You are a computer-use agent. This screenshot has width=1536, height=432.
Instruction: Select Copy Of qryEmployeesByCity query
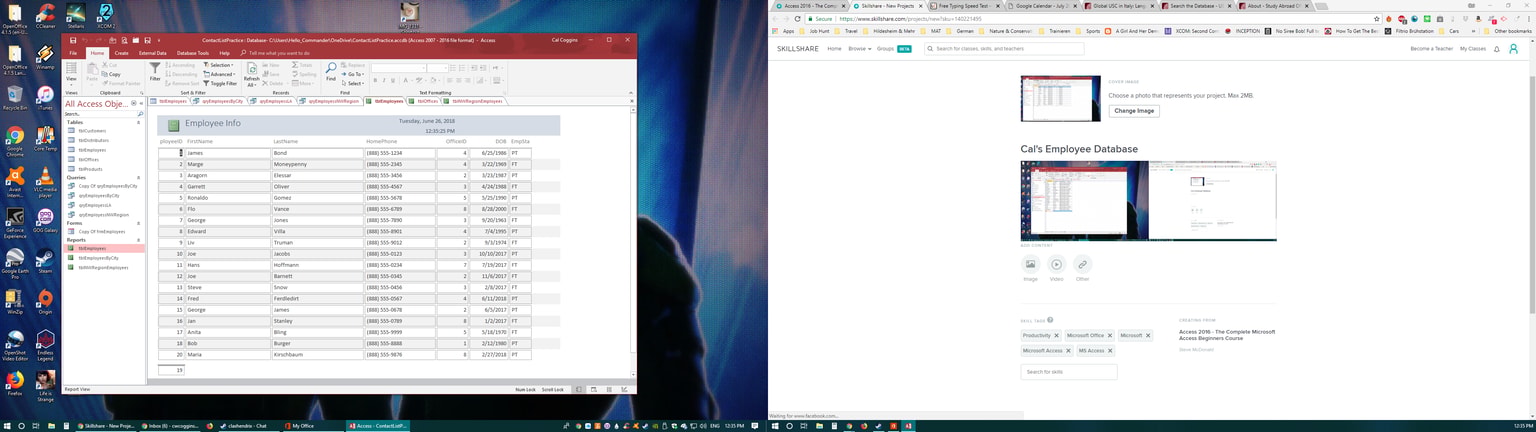108,186
